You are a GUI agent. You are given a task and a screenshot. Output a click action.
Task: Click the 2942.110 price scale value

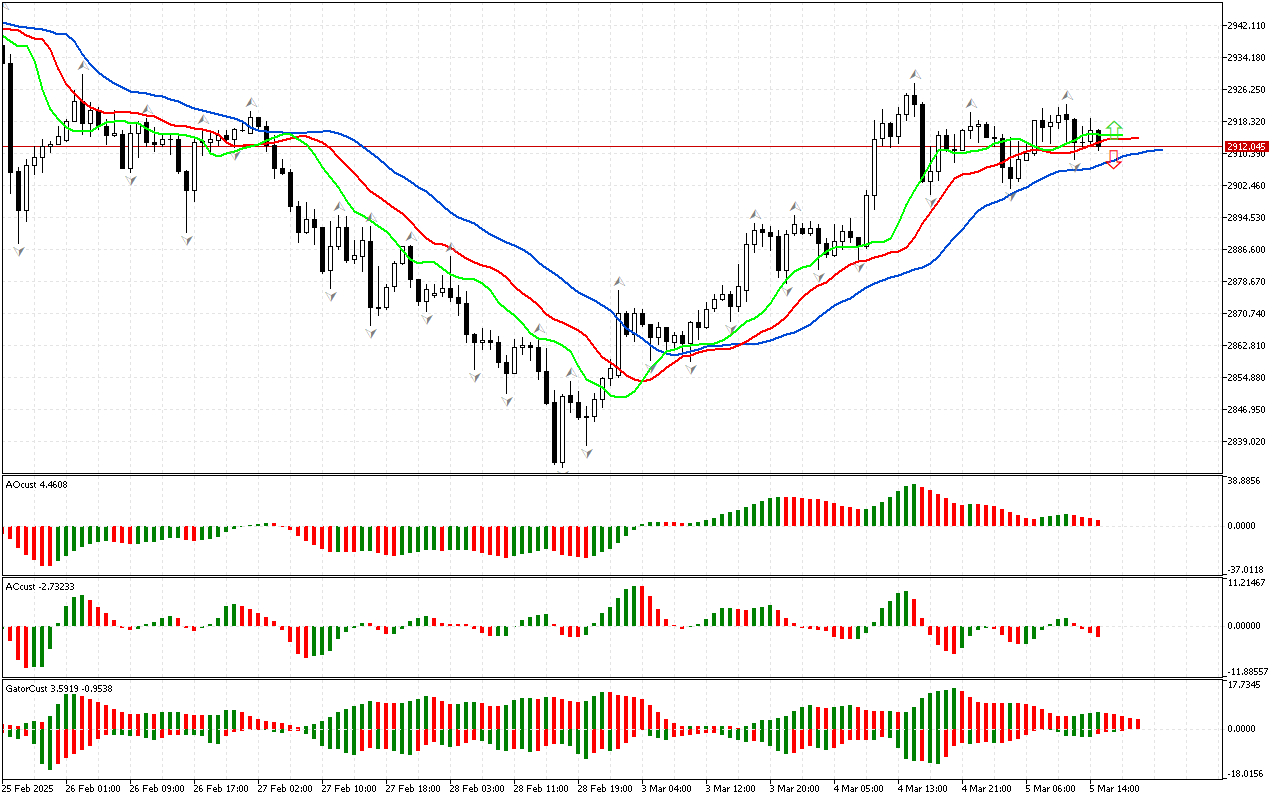(x=1246, y=26)
